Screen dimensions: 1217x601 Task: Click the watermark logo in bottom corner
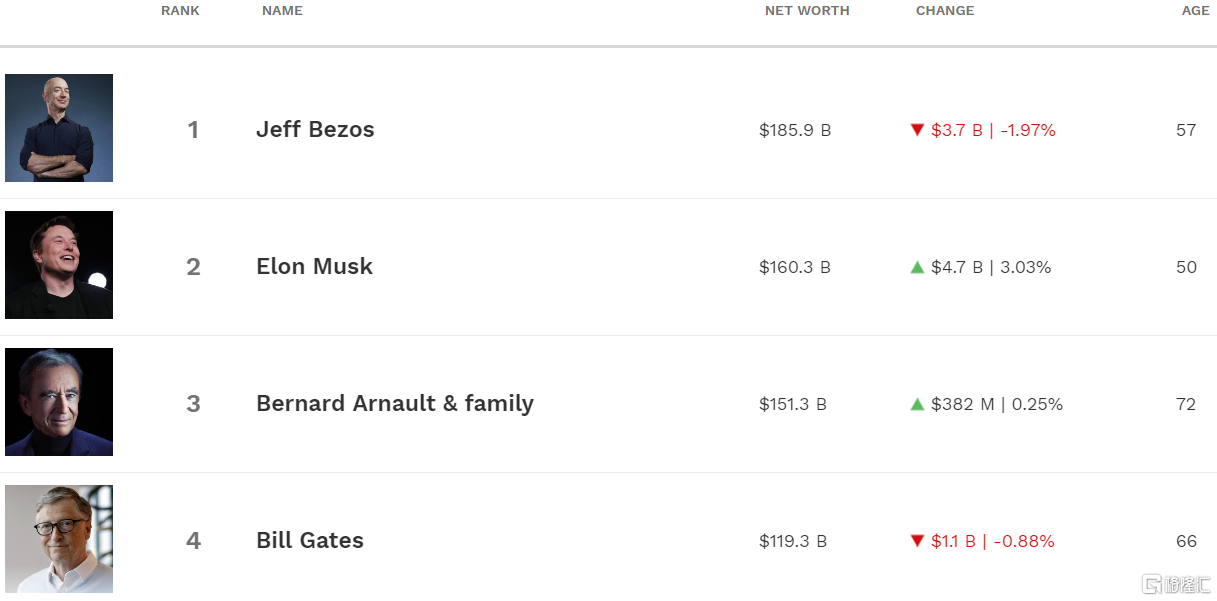click(x=1177, y=583)
